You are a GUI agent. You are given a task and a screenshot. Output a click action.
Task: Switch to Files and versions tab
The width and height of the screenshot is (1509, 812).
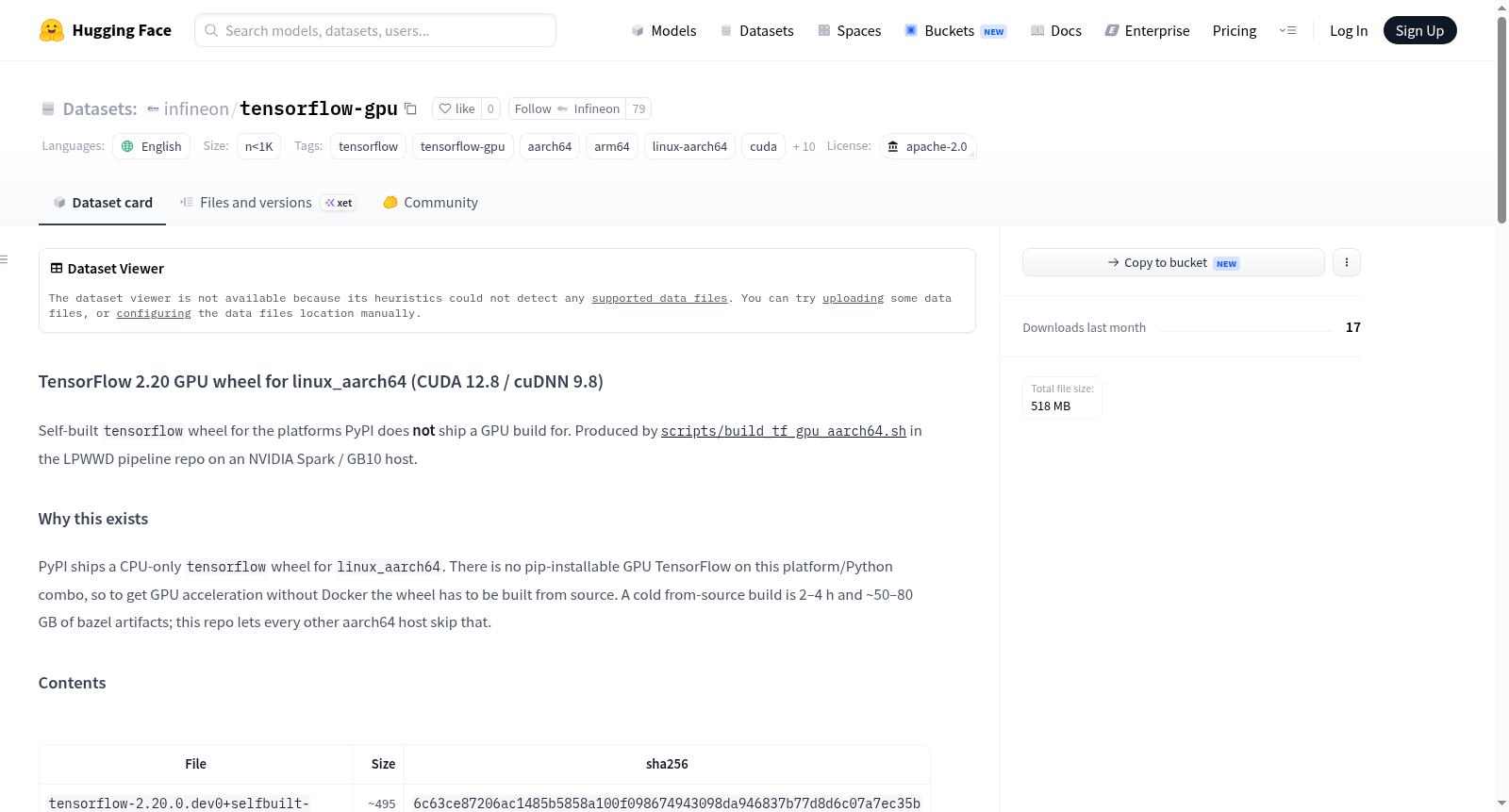pyautogui.click(x=268, y=203)
